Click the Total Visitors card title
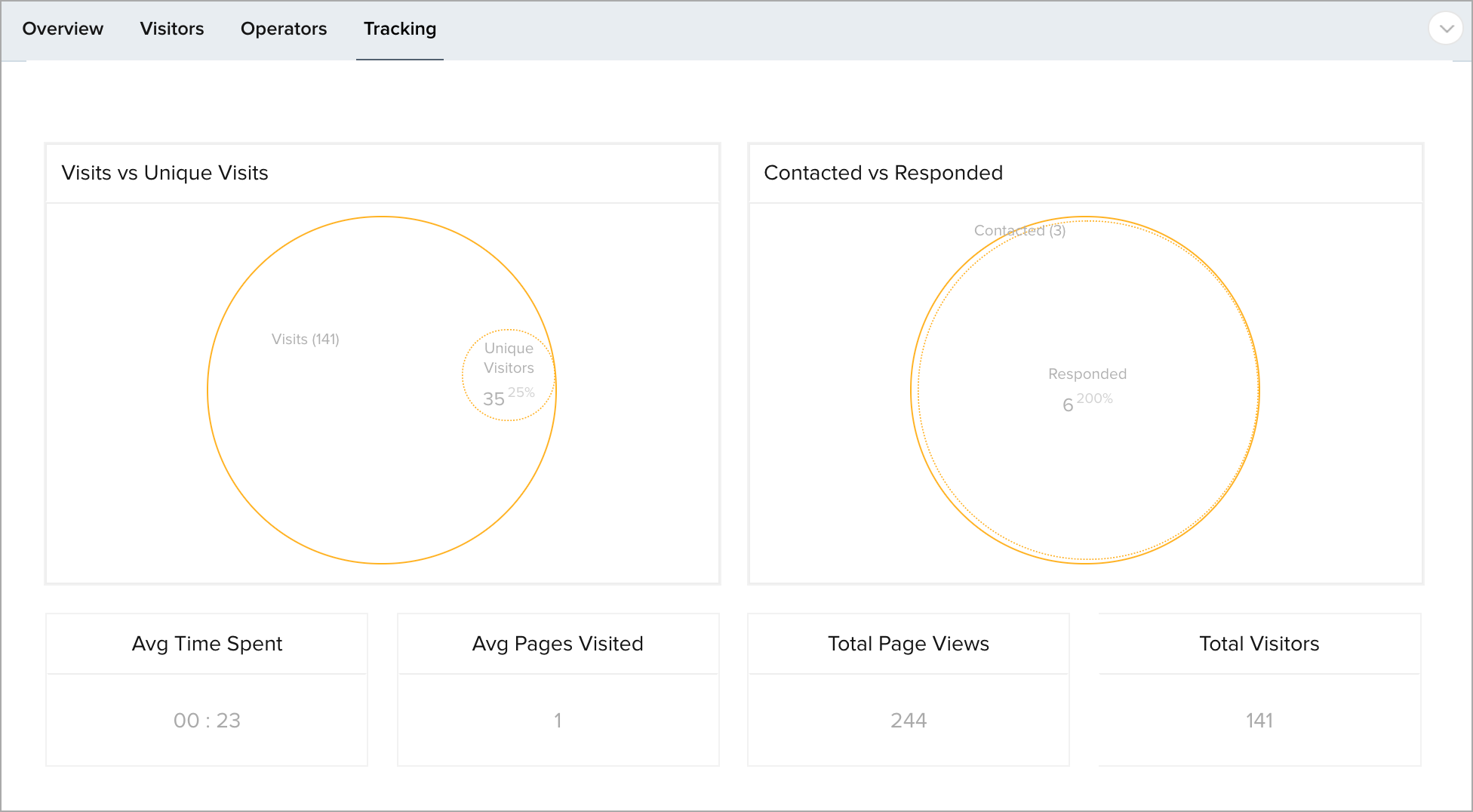 point(1259,644)
